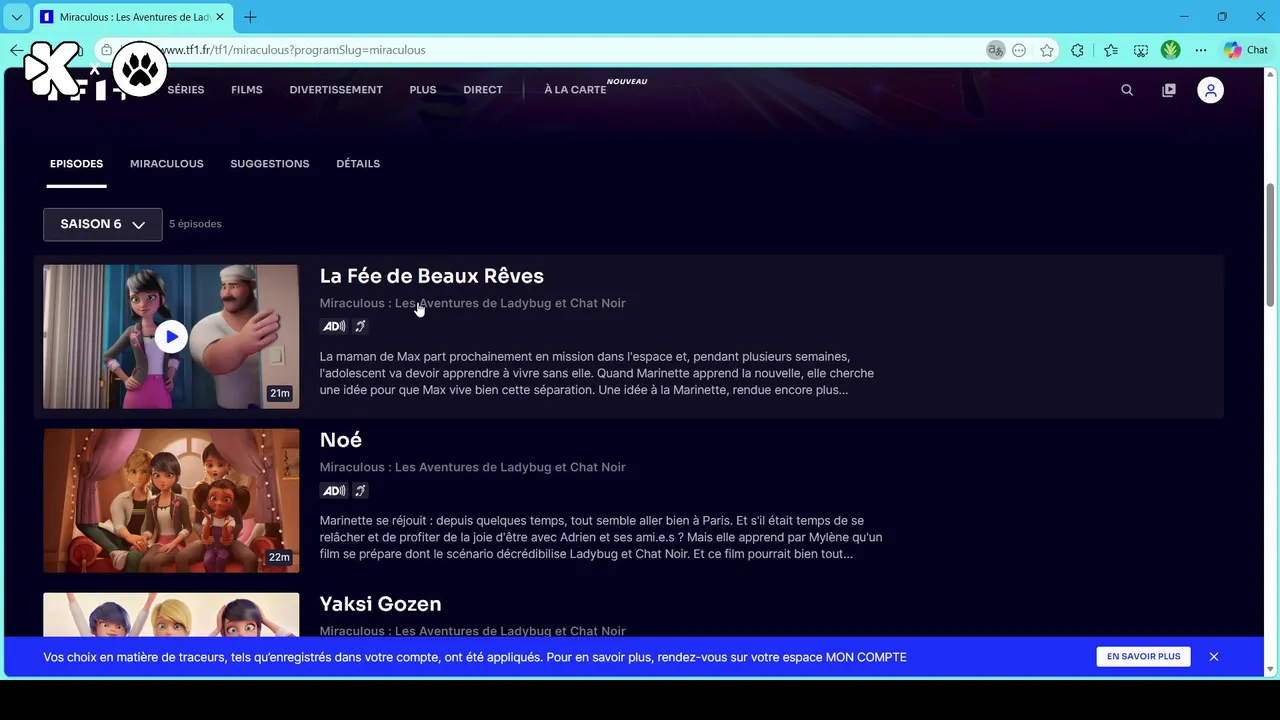The width and height of the screenshot is (1280, 720).
Task: Switch to the Détails tab
Action: (358, 164)
